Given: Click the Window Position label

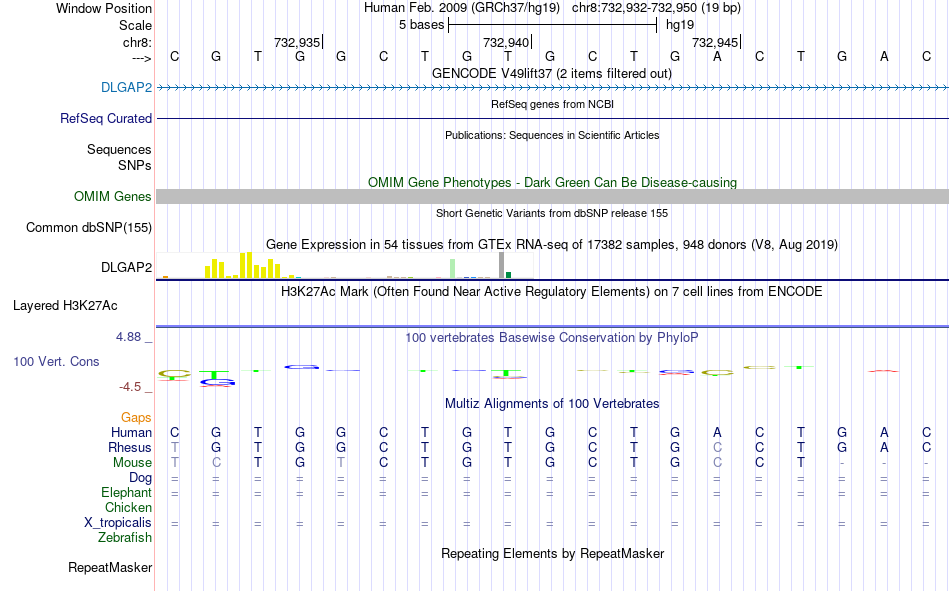Looking at the screenshot, I should (x=104, y=8).
